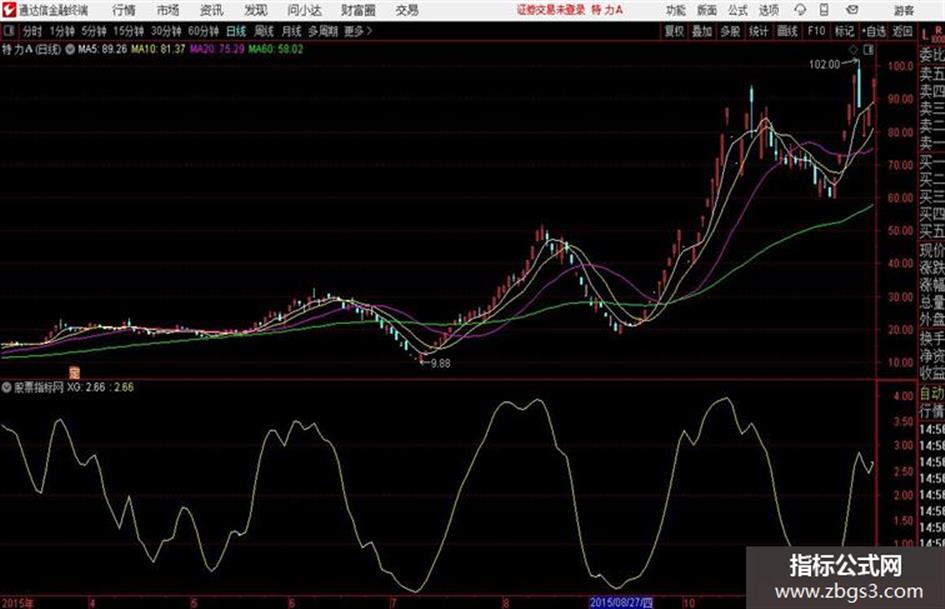Select the 月线 monthly chart tab
The width and height of the screenshot is (945, 609).
tap(292, 31)
